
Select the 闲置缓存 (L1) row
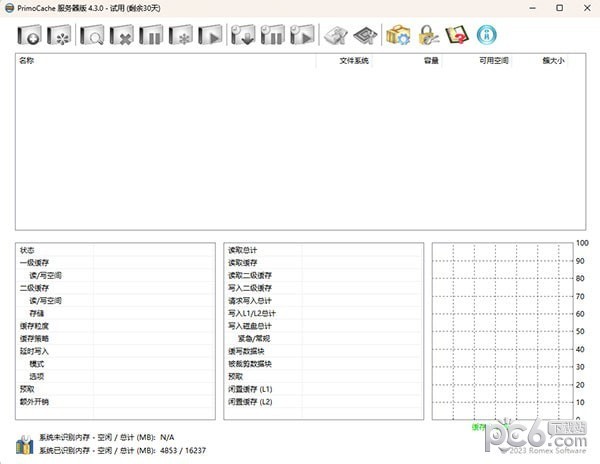coord(324,389)
